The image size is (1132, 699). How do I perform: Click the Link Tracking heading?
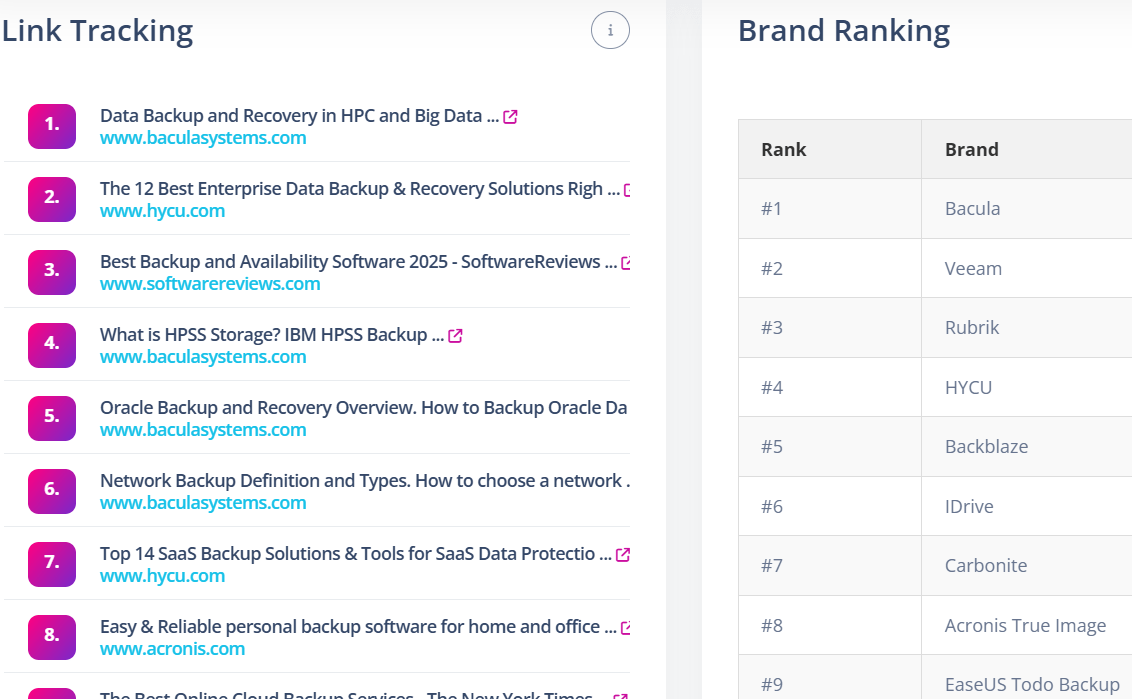pos(97,31)
